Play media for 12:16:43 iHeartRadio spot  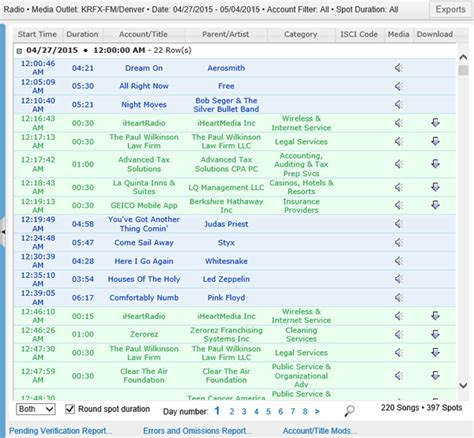click(x=399, y=123)
